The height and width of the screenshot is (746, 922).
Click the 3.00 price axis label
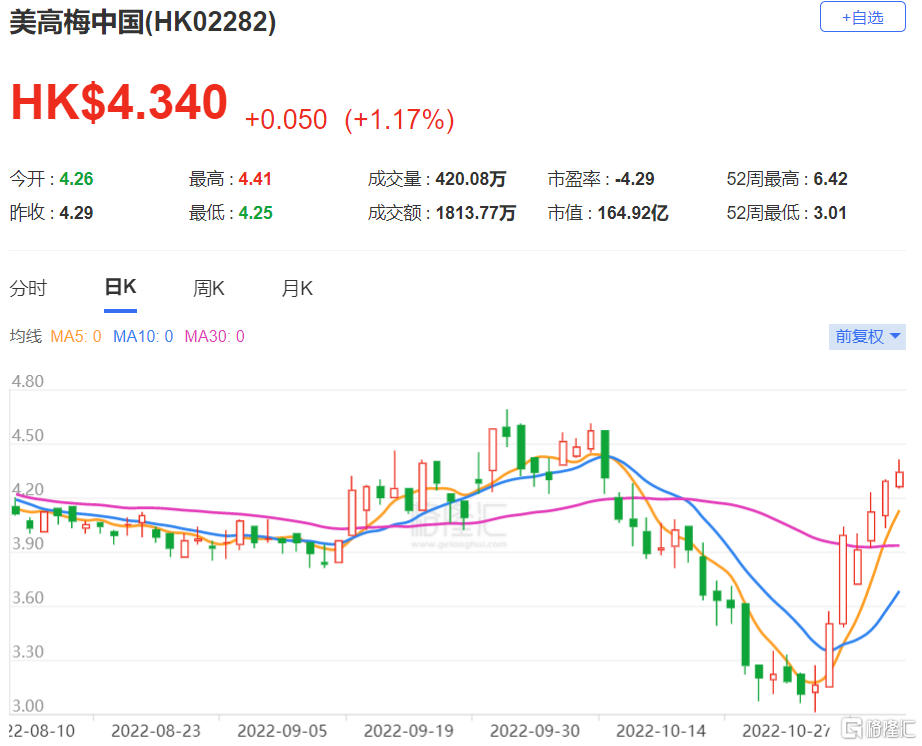pyautogui.click(x=28, y=706)
